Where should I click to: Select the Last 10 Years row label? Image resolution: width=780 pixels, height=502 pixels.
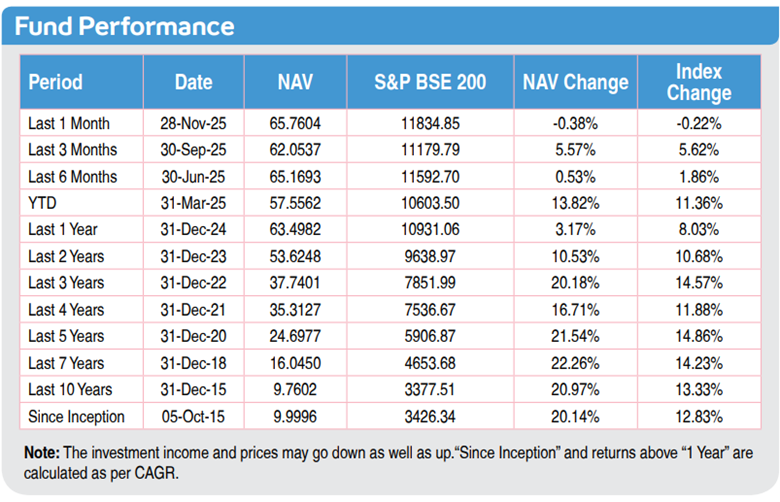point(70,389)
